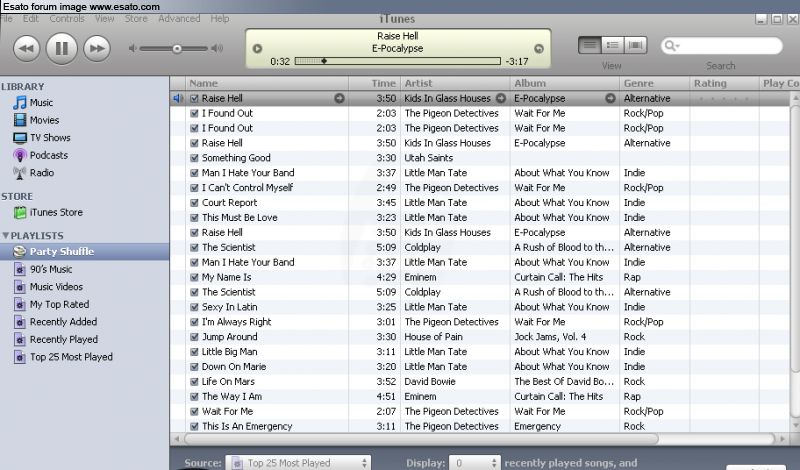The image size is (800, 470).
Task: Sort songs by Rating column header
Action: coord(724,83)
